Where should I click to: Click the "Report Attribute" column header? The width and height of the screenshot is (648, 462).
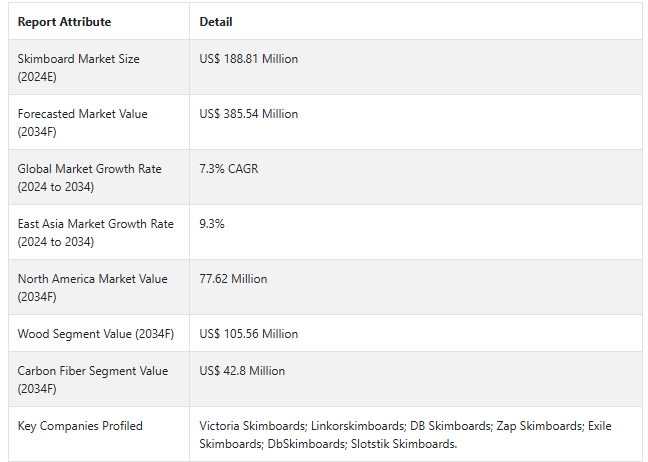pyautogui.click(x=64, y=22)
